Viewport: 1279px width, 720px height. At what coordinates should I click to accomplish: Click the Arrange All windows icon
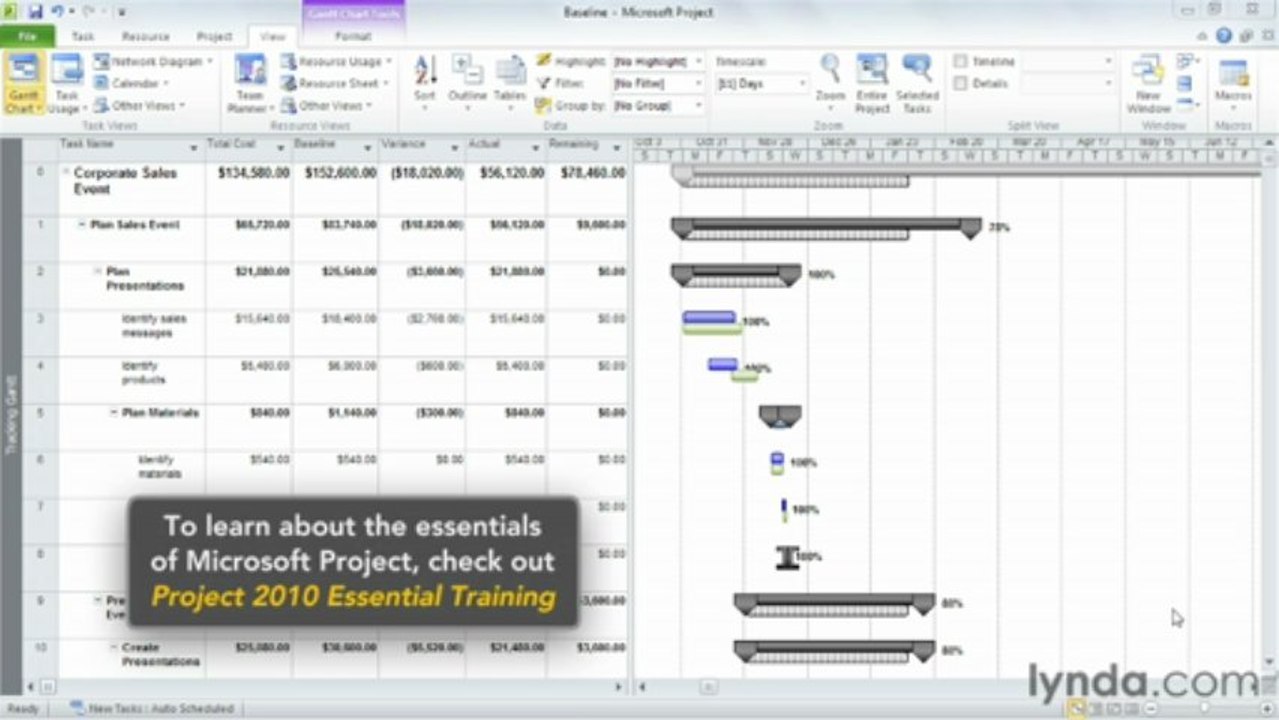coord(1185,83)
